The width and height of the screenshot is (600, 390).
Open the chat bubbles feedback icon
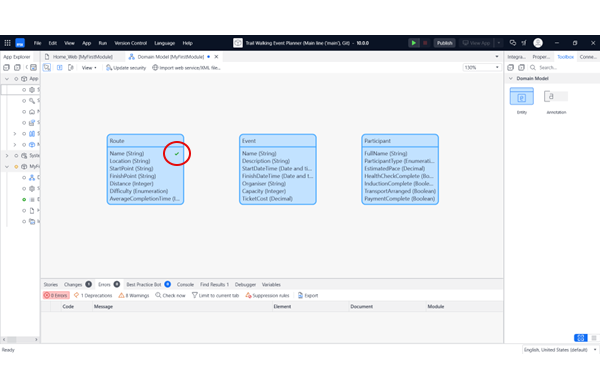[x=513, y=43]
